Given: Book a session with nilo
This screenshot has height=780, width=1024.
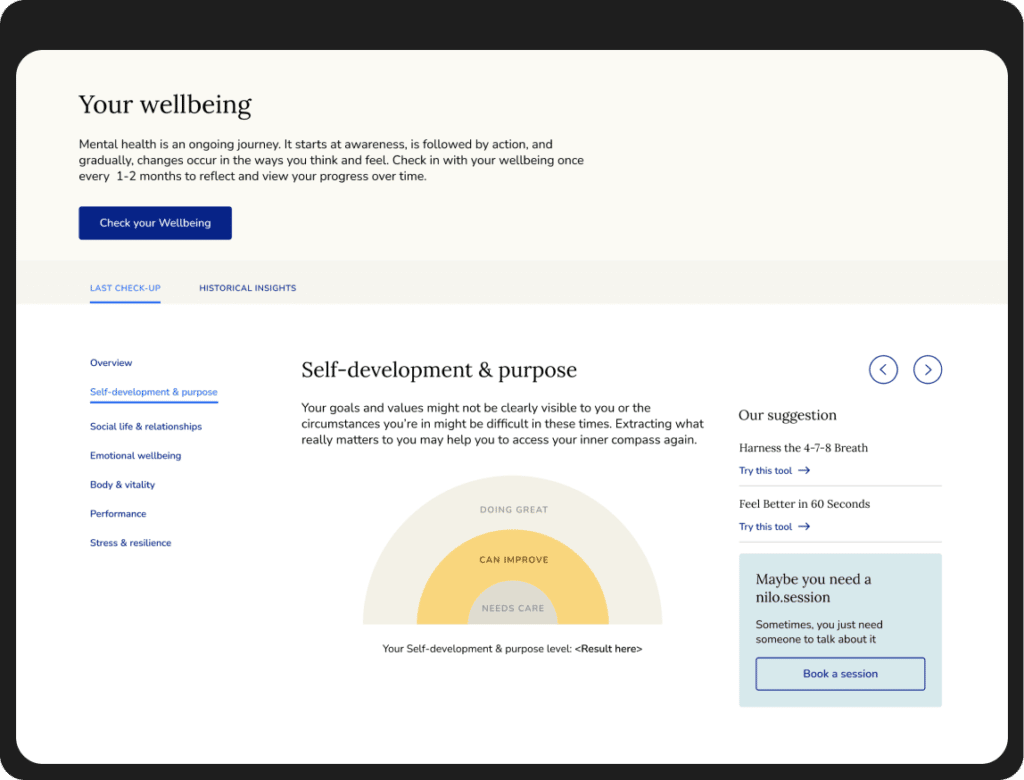Looking at the screenshot, I should tap(840, 674).
